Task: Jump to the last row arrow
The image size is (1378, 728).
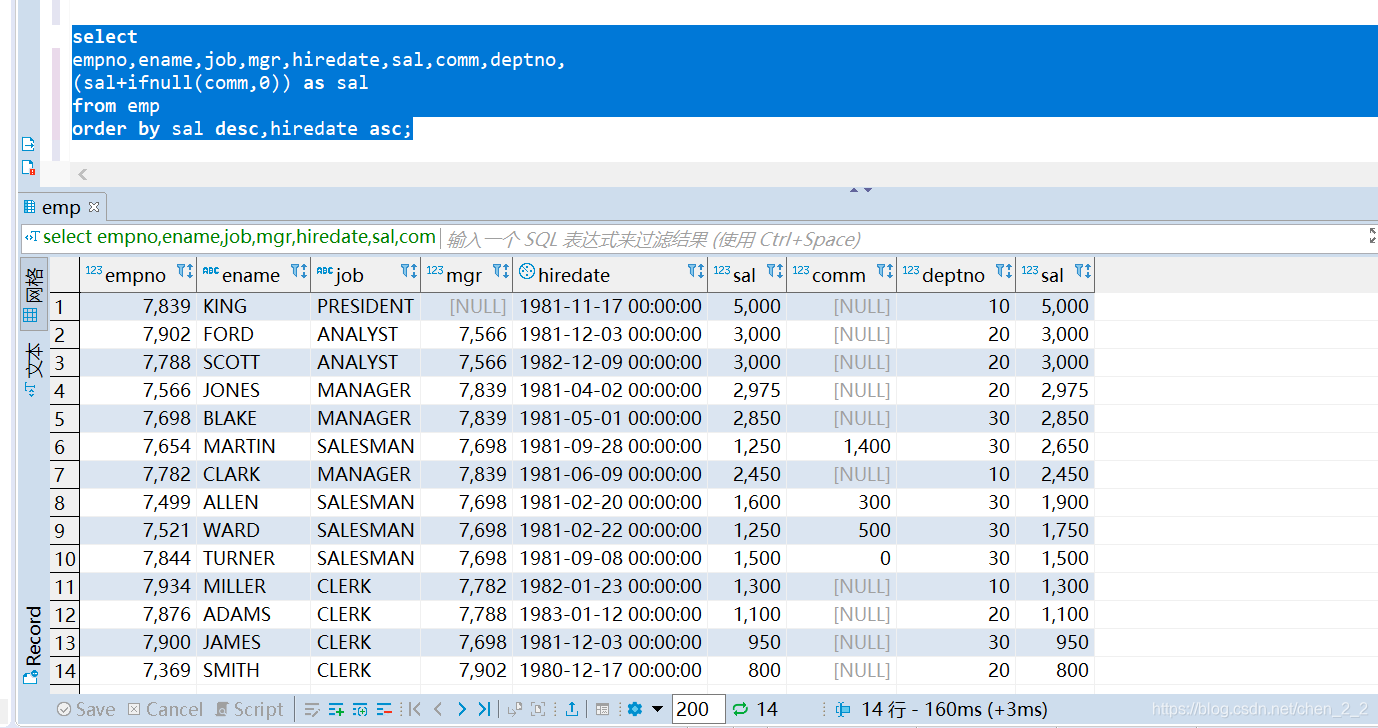Action: click(484, 709)
